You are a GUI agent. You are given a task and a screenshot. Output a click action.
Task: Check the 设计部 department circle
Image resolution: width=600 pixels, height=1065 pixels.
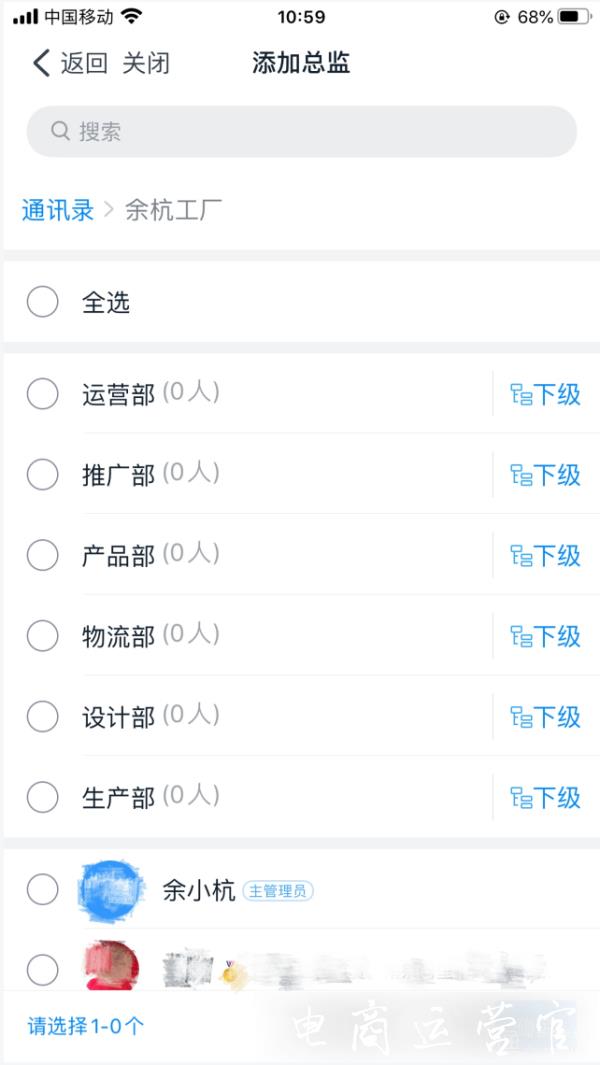click(42, 716)
